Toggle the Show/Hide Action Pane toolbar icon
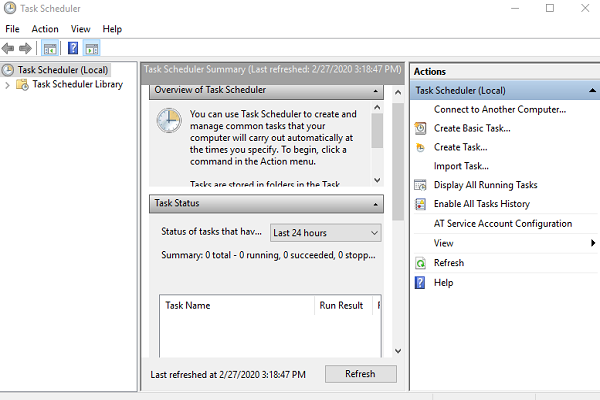Screen dimensions: 600x400 92,48
